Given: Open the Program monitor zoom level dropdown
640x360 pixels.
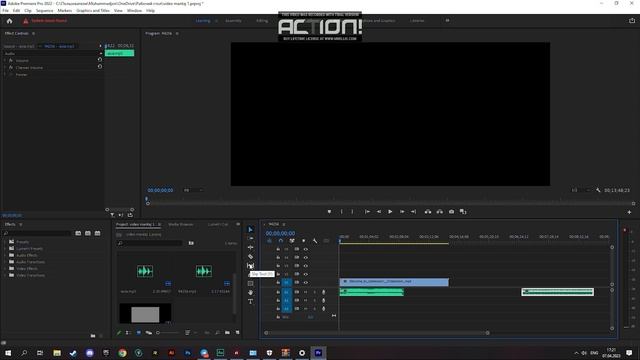Looking at the screenshot, I should tap(192, 190).
